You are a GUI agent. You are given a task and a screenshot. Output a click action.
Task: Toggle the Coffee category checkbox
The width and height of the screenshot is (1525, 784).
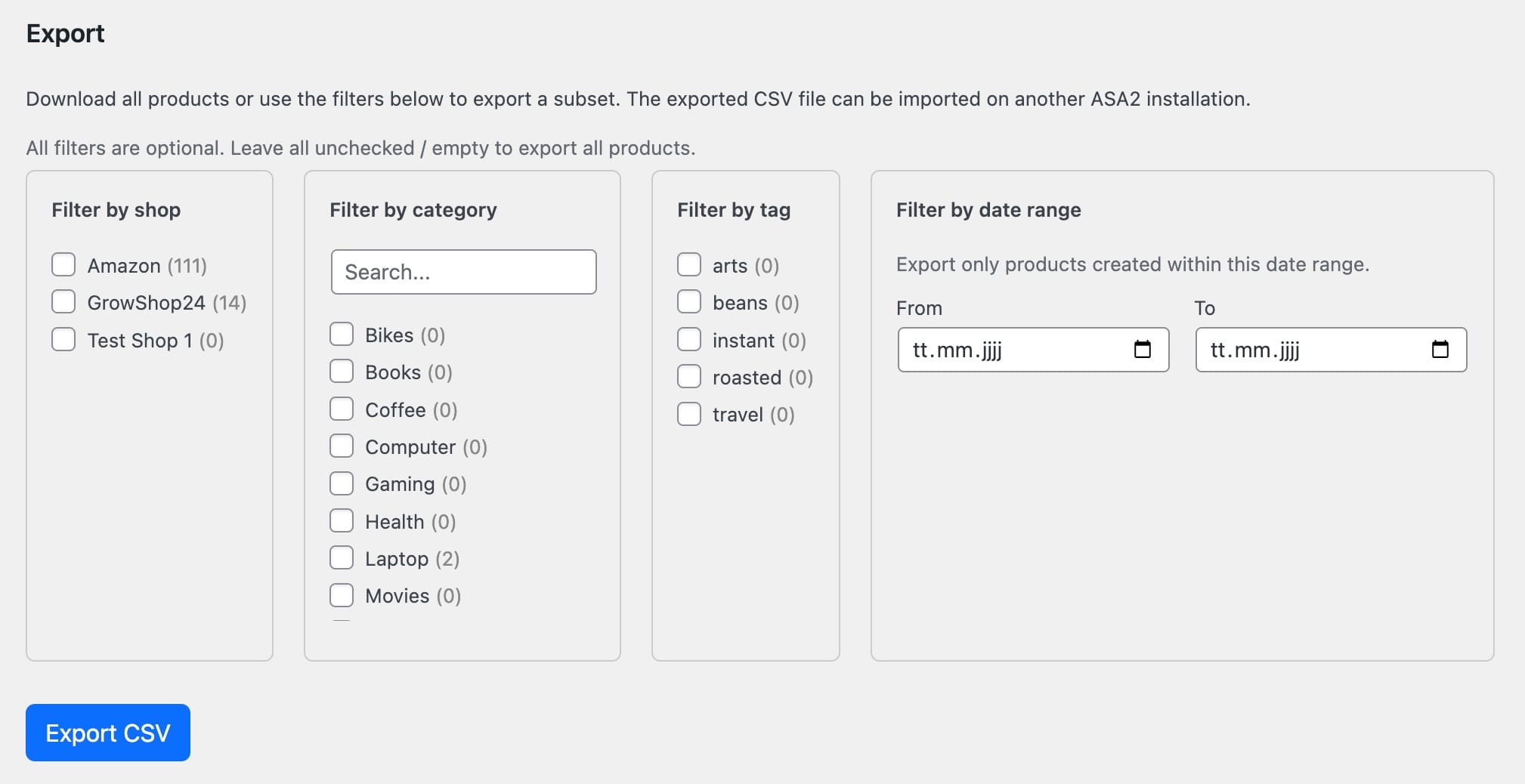[342, 409]
